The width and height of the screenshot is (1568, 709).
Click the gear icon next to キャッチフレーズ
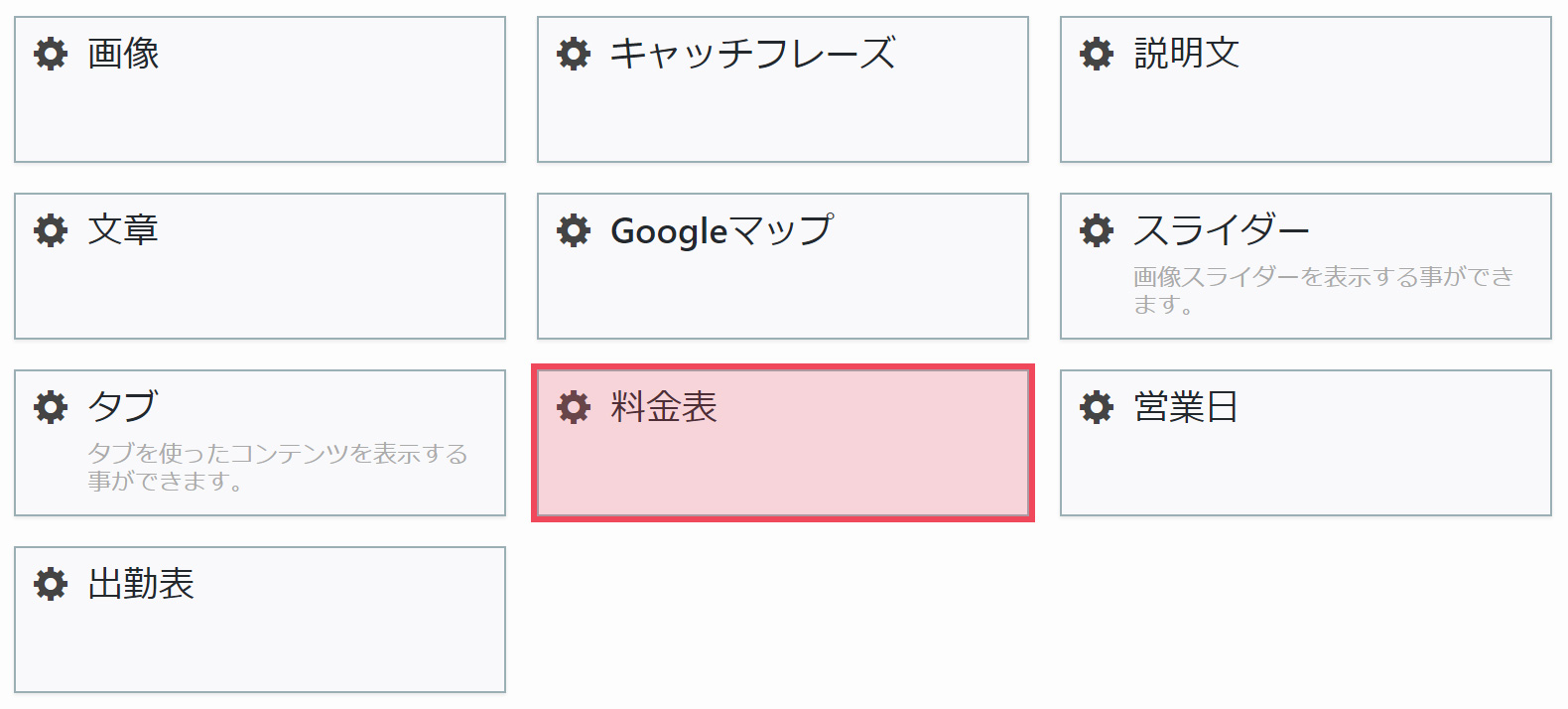coord(574,54)
